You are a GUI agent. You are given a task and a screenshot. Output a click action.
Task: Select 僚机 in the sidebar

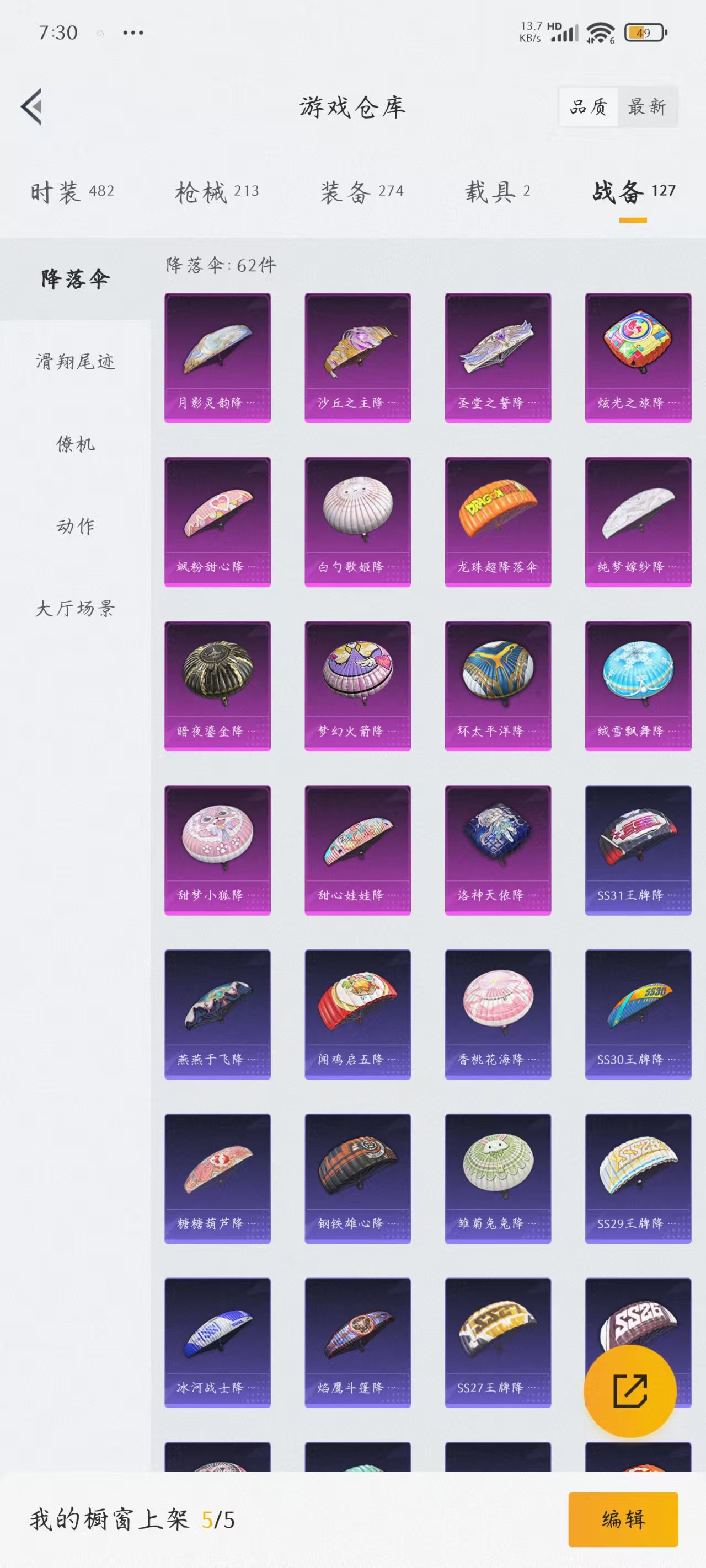coord(75,444)
